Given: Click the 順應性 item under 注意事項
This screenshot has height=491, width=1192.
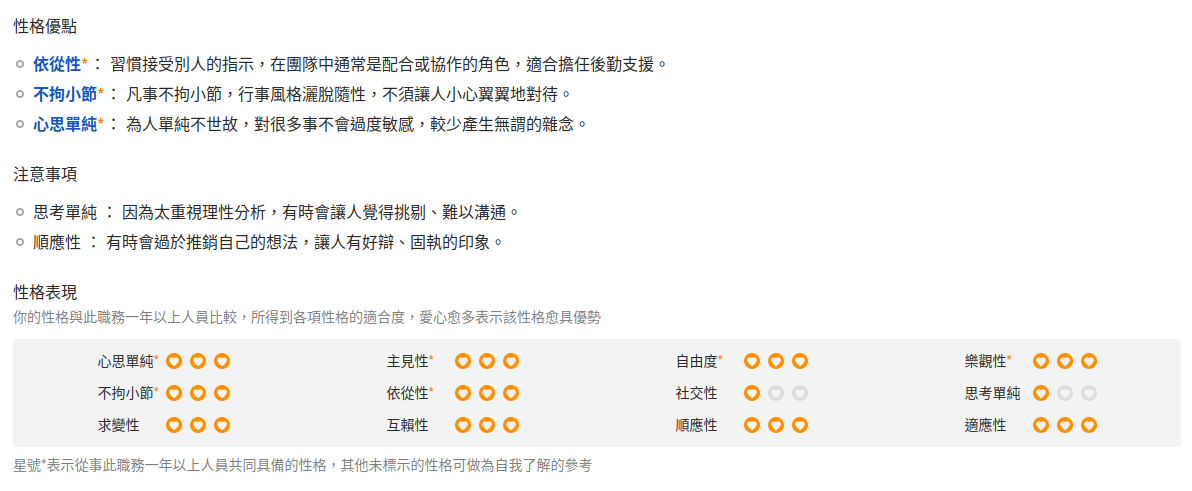Looking at the screenshot, I should 57,242.
